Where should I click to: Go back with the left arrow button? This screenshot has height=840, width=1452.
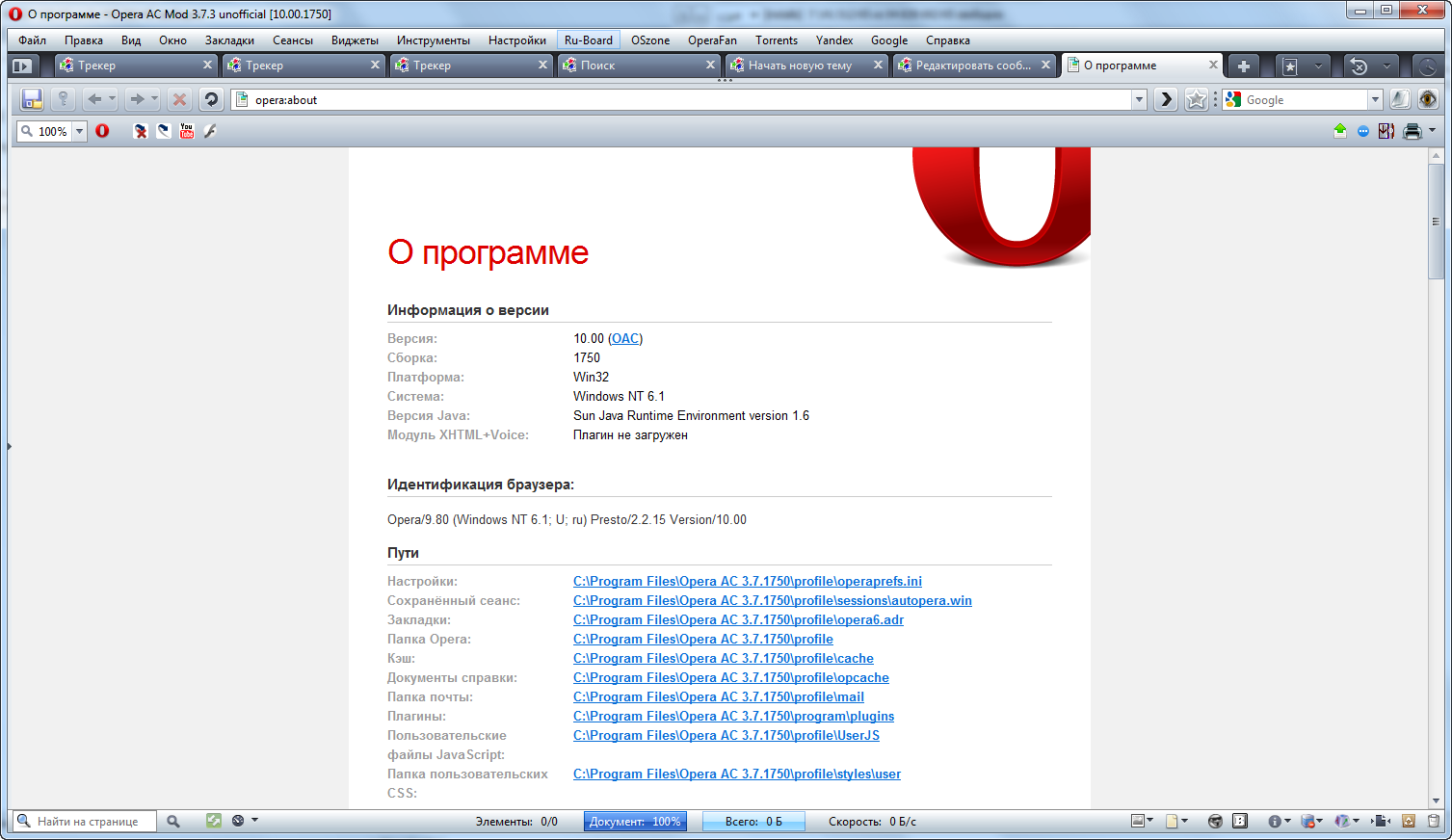94,99
